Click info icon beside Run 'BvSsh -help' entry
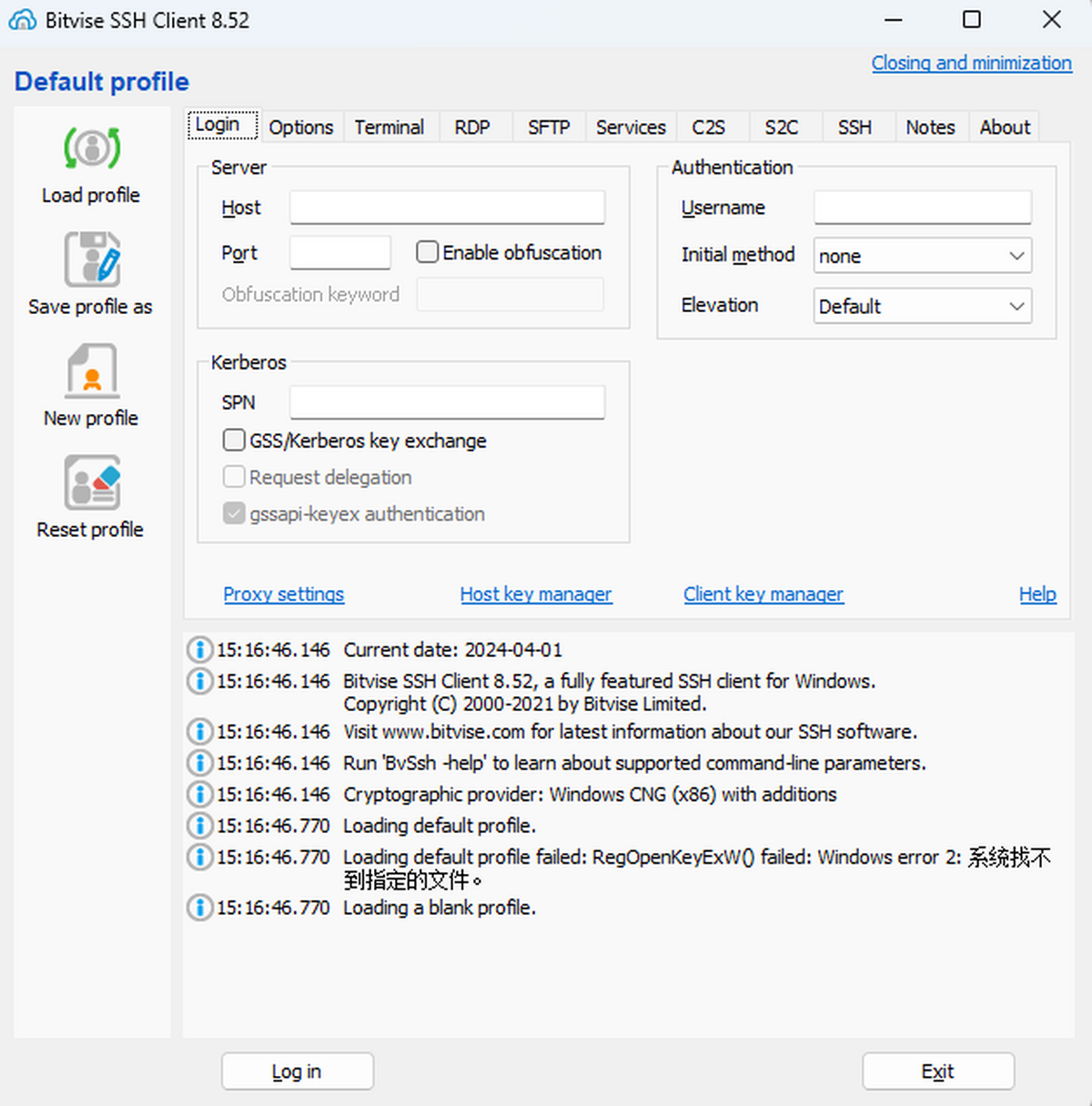Screen dimensions: 1092x1106 [199, 763]
